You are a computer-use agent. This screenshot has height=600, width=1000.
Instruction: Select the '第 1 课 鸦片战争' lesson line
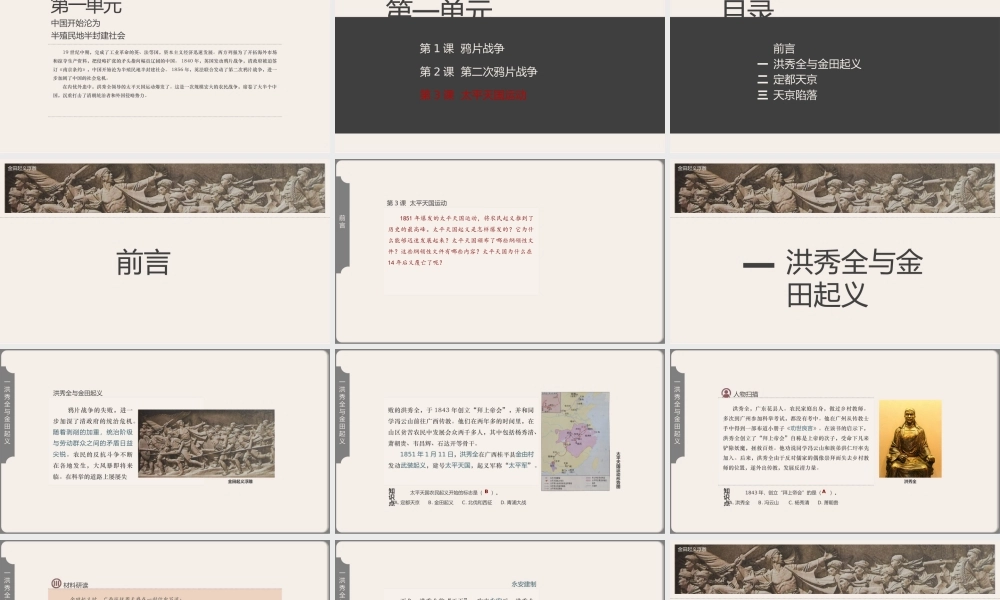[x=462, y=48]
